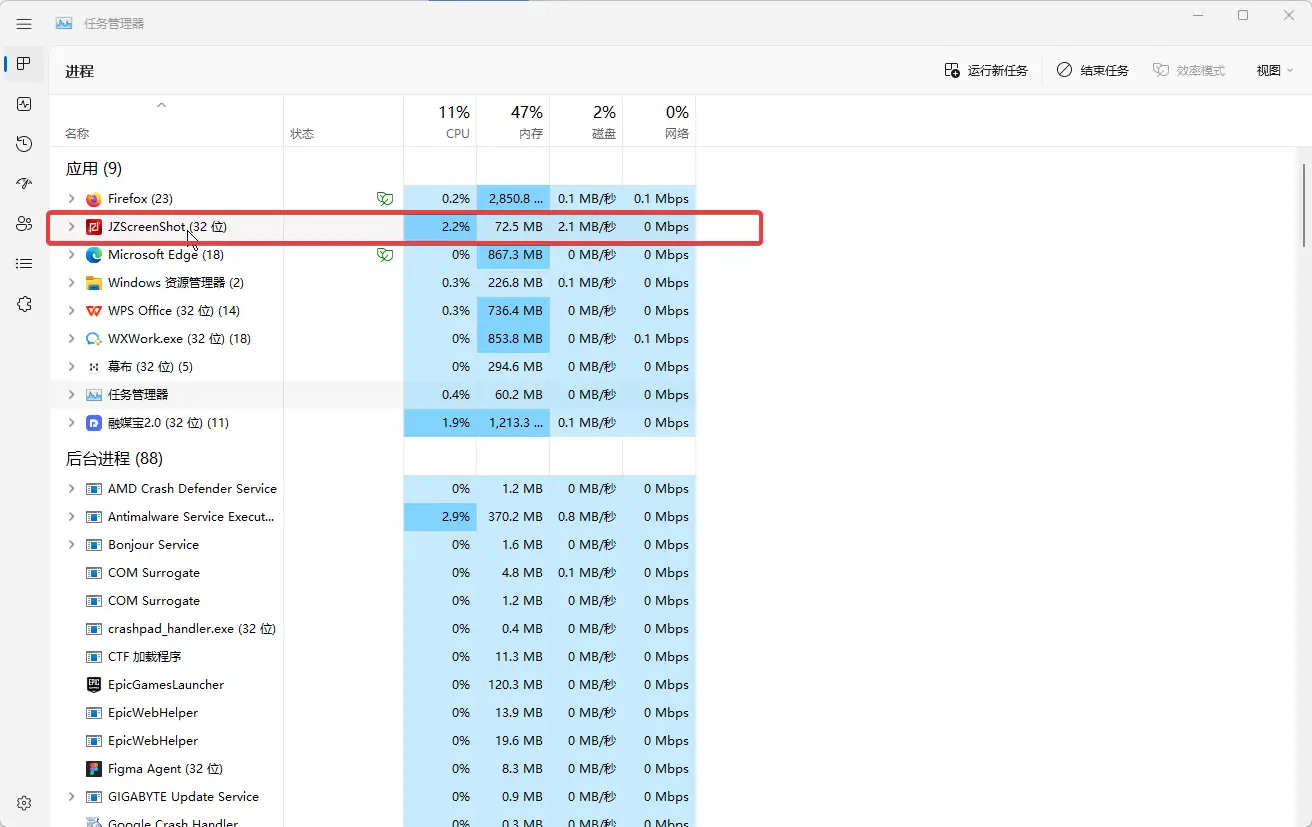Click 运行新任务 button
Viewport: 1312px width, 827px height.
click(986, 71)
